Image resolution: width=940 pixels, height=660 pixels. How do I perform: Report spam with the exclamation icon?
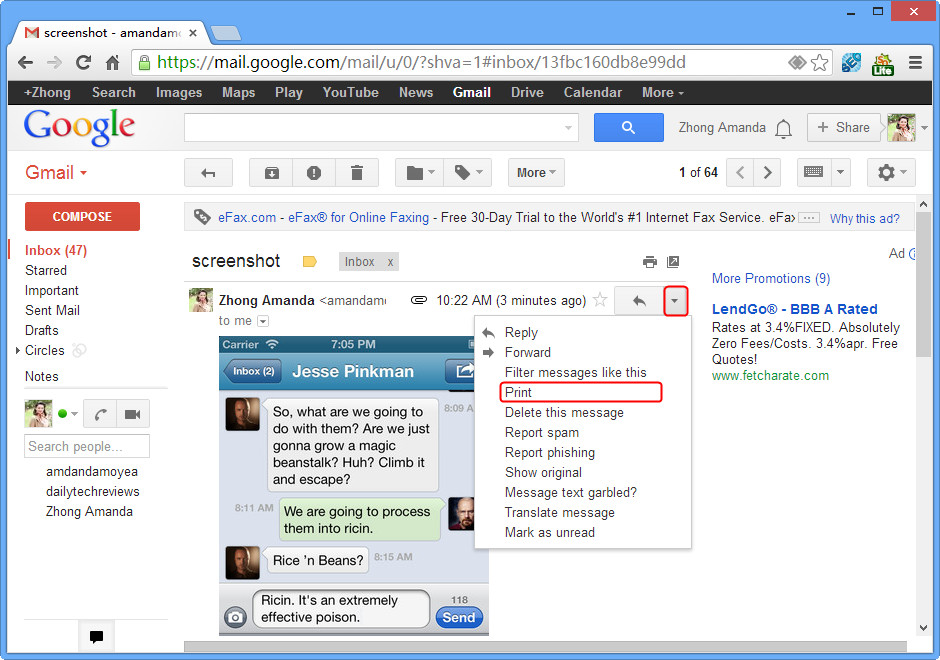point(314,173)
